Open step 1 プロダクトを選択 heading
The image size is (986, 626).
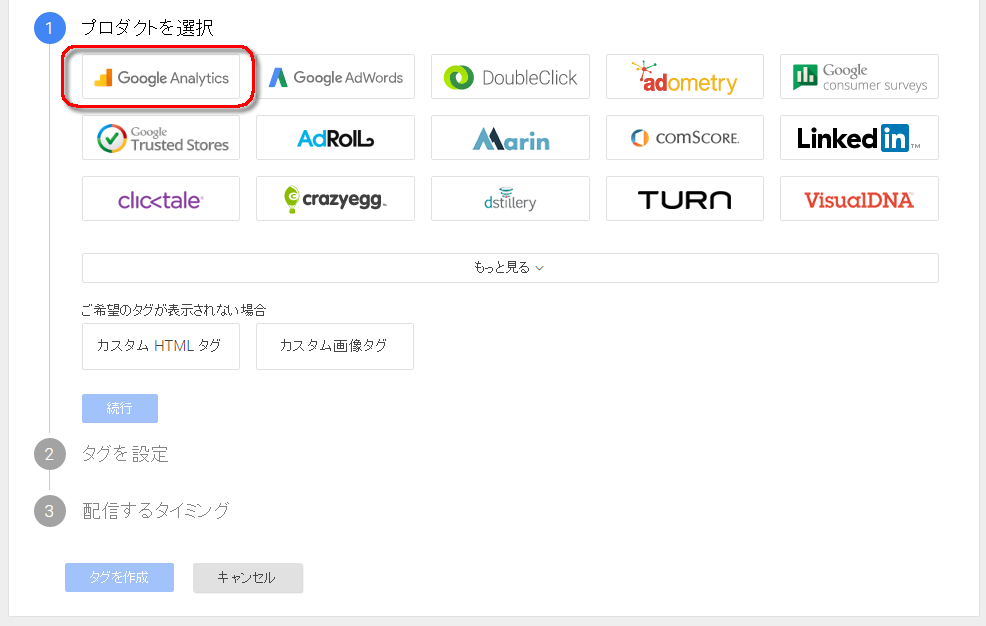pyautogui.click(x=147, y=28)
